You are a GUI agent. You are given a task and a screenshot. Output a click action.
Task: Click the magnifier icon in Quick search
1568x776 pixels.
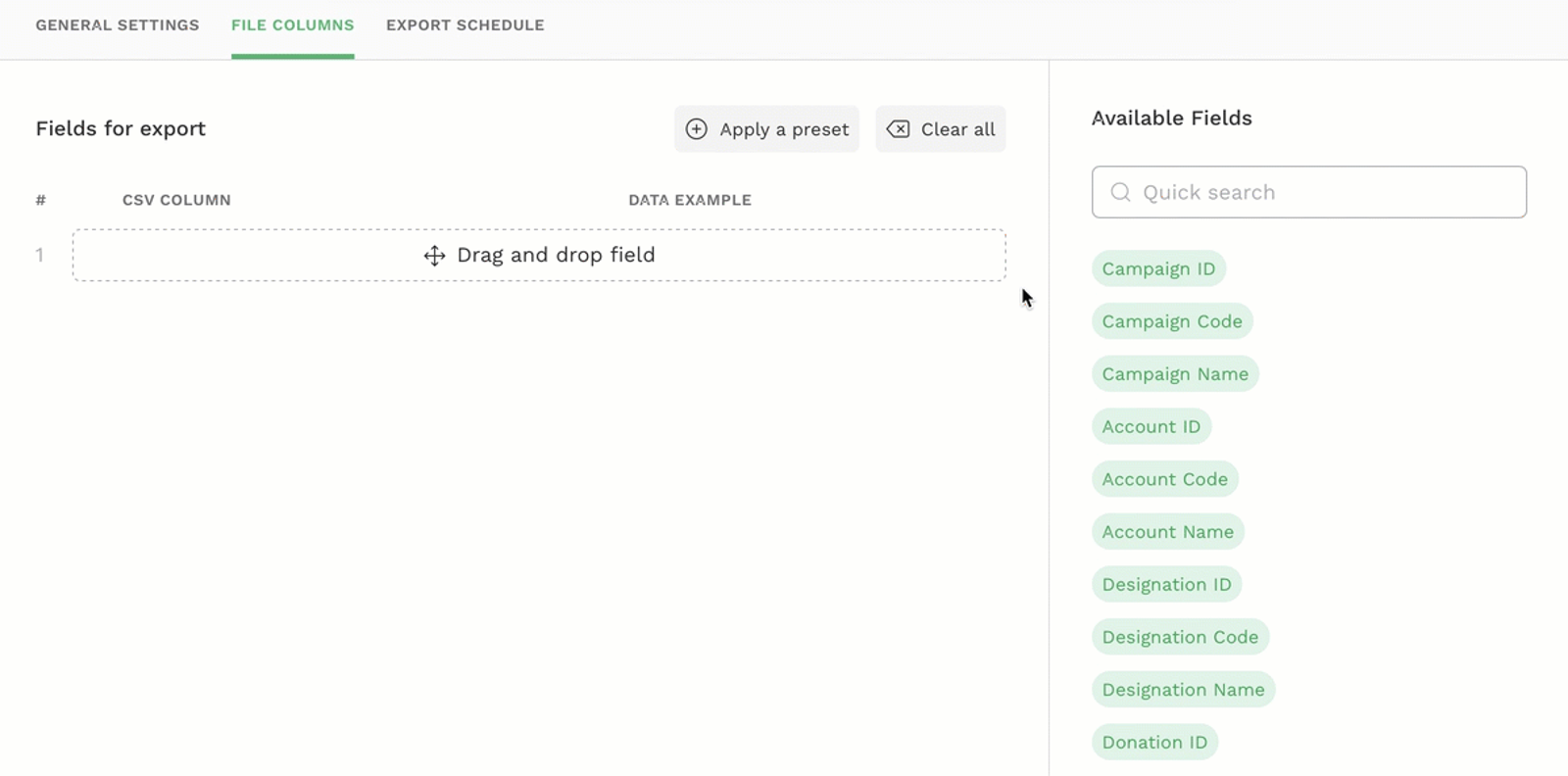click(x=1120, y=192)
